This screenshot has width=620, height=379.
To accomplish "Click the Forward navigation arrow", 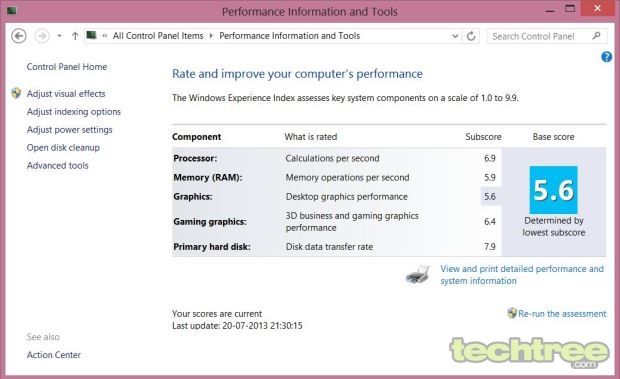I will click(42, 36).
